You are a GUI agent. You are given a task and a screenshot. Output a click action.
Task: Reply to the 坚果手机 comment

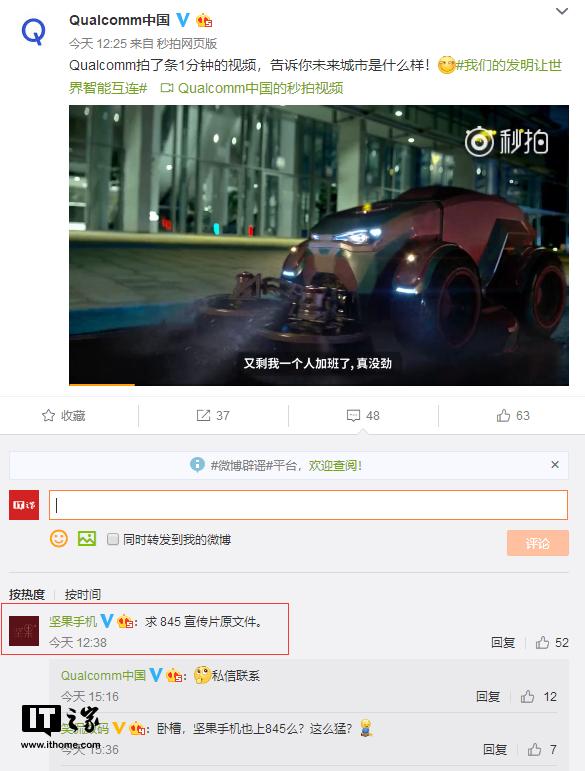503,643
